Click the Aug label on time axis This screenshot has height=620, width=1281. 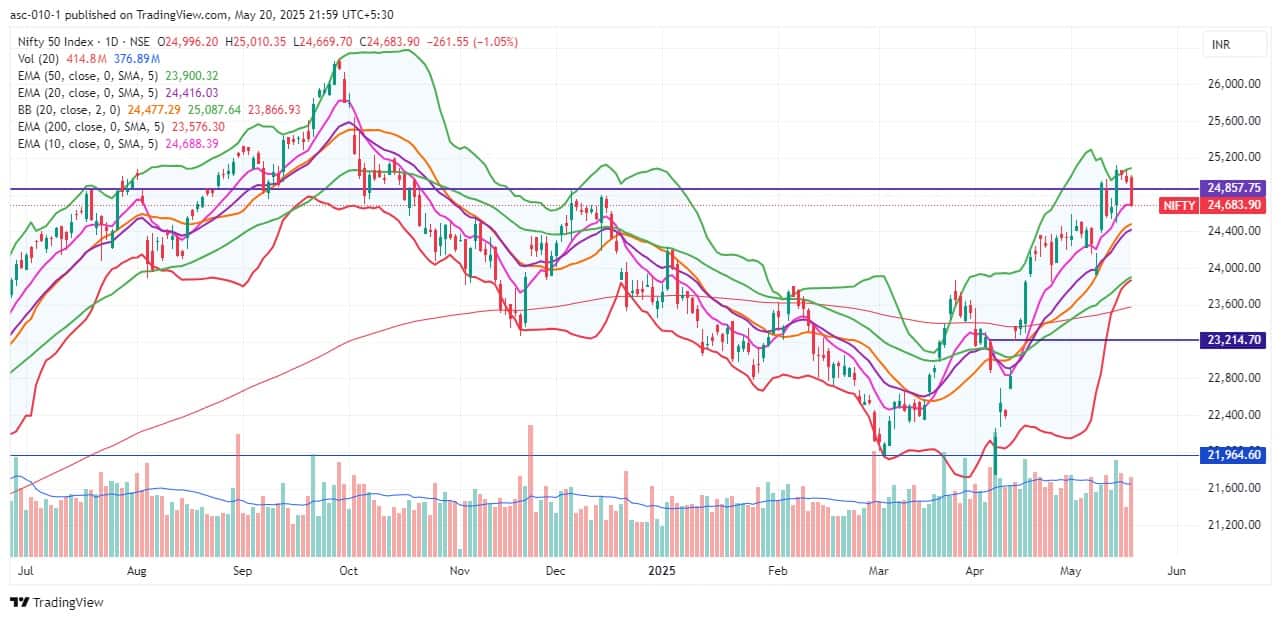pos(137,571)
